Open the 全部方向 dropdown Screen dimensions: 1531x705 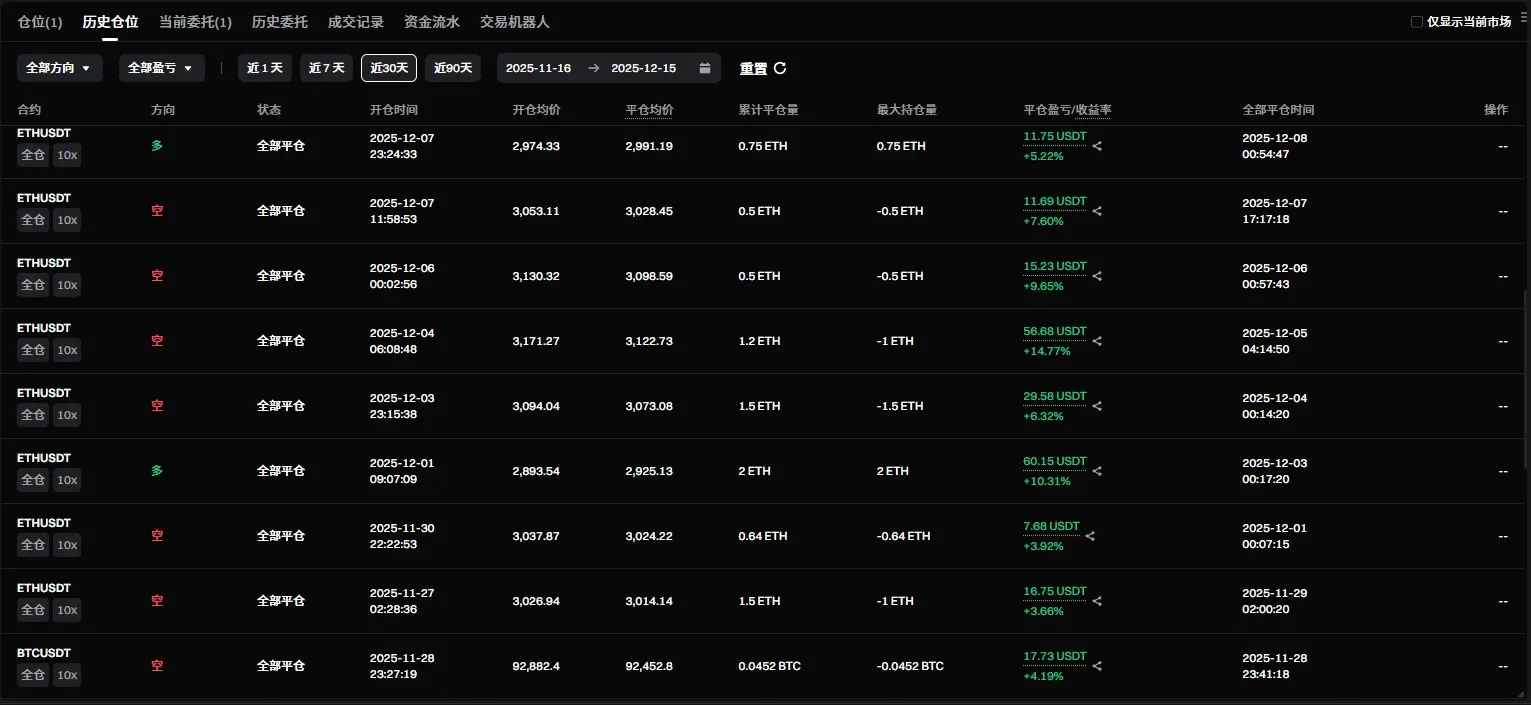(60, 68)
